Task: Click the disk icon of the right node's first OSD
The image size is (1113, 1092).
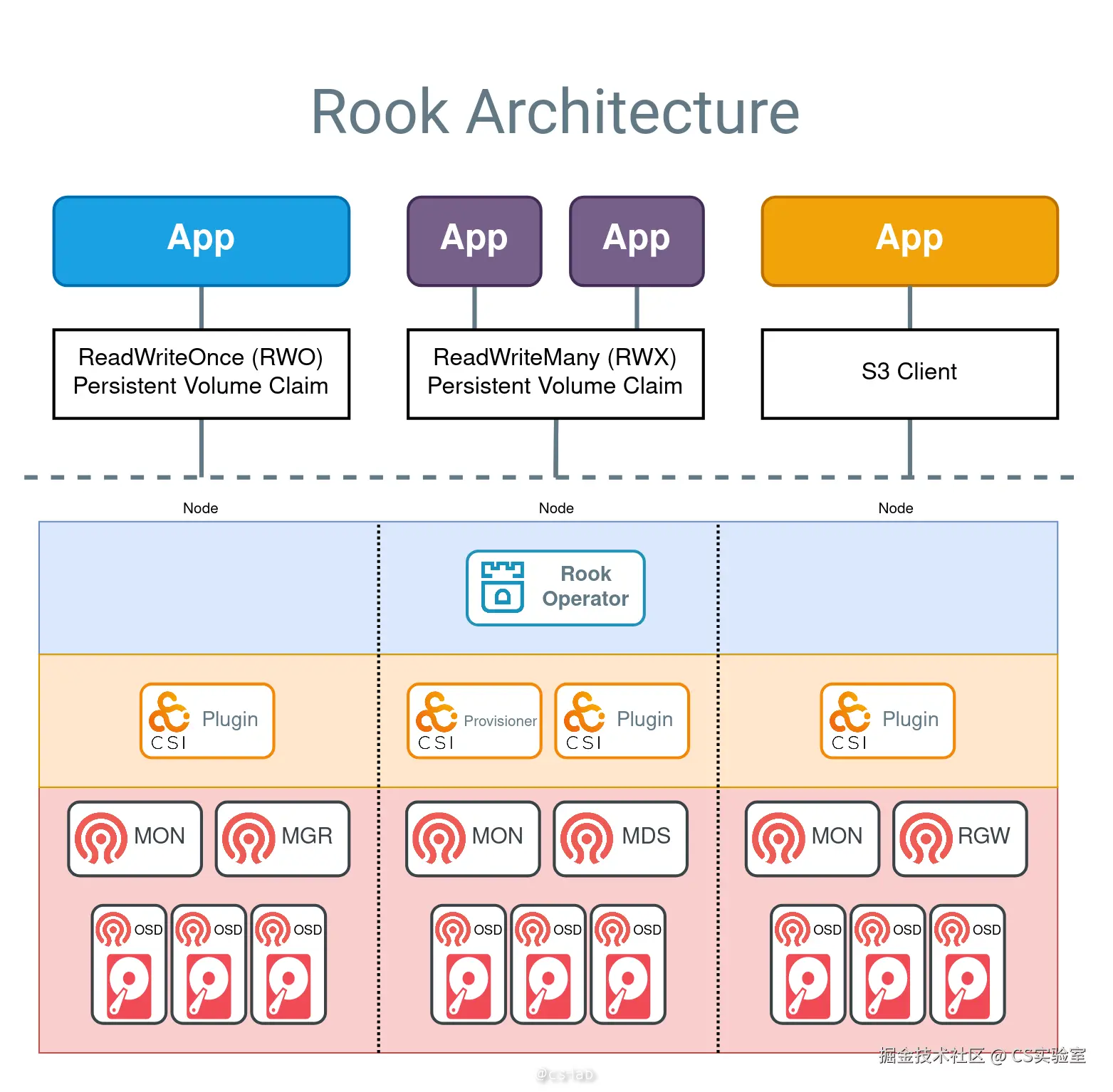Action: point(808,986)
